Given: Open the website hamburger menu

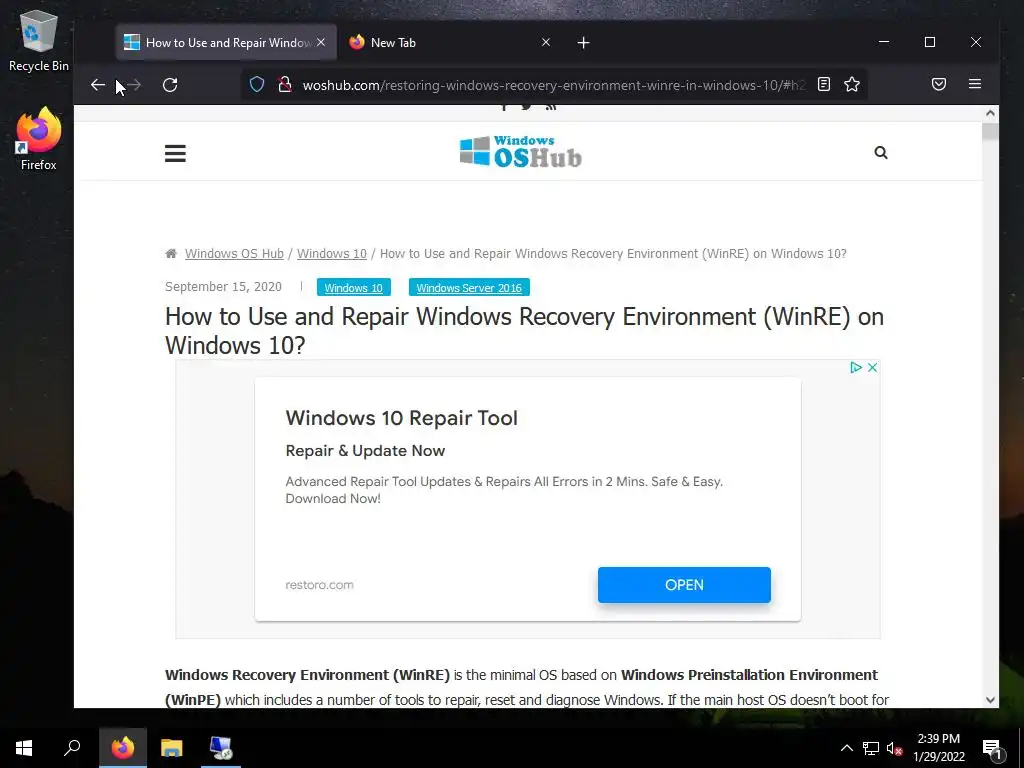Looking at the screenshot, I should (175, 153).
